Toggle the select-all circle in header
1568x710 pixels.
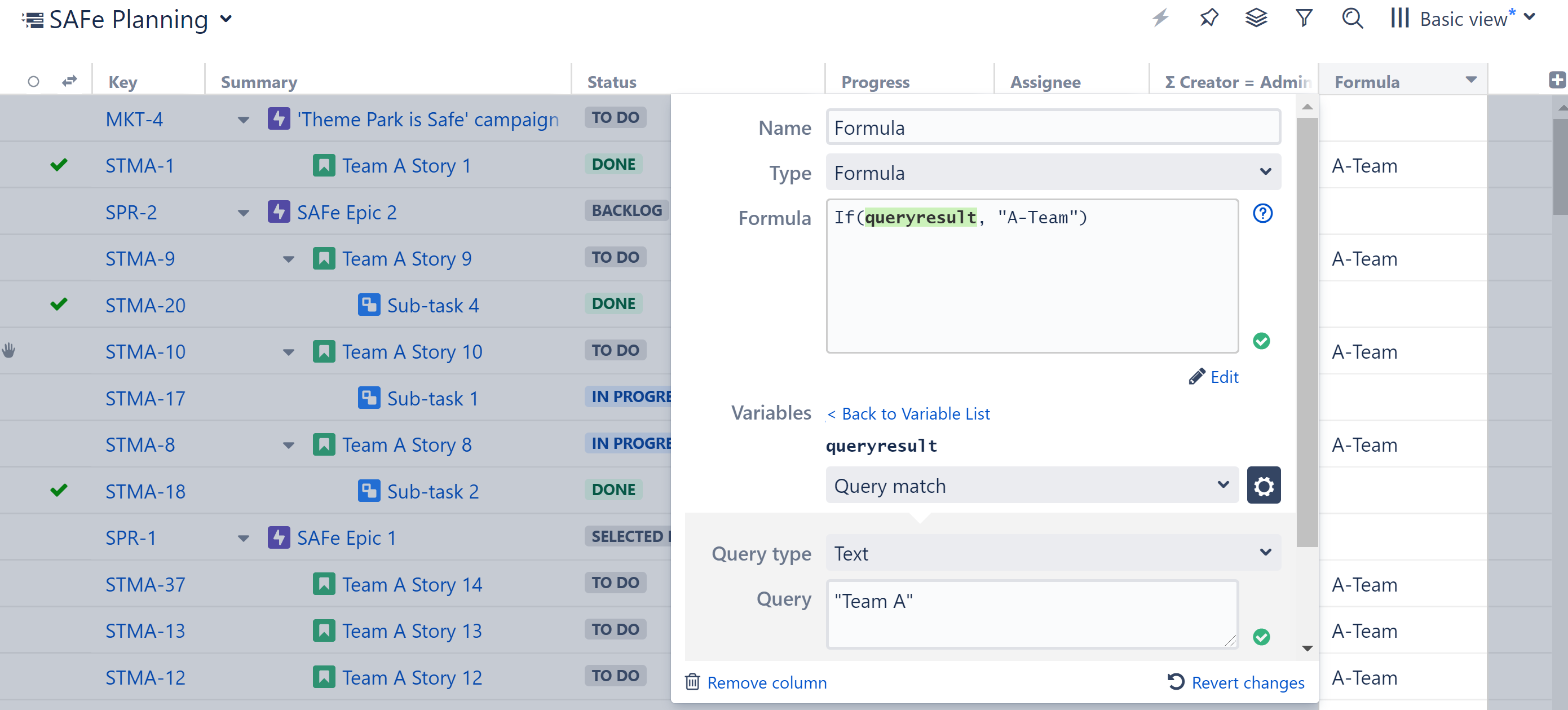tap(33, 81)
